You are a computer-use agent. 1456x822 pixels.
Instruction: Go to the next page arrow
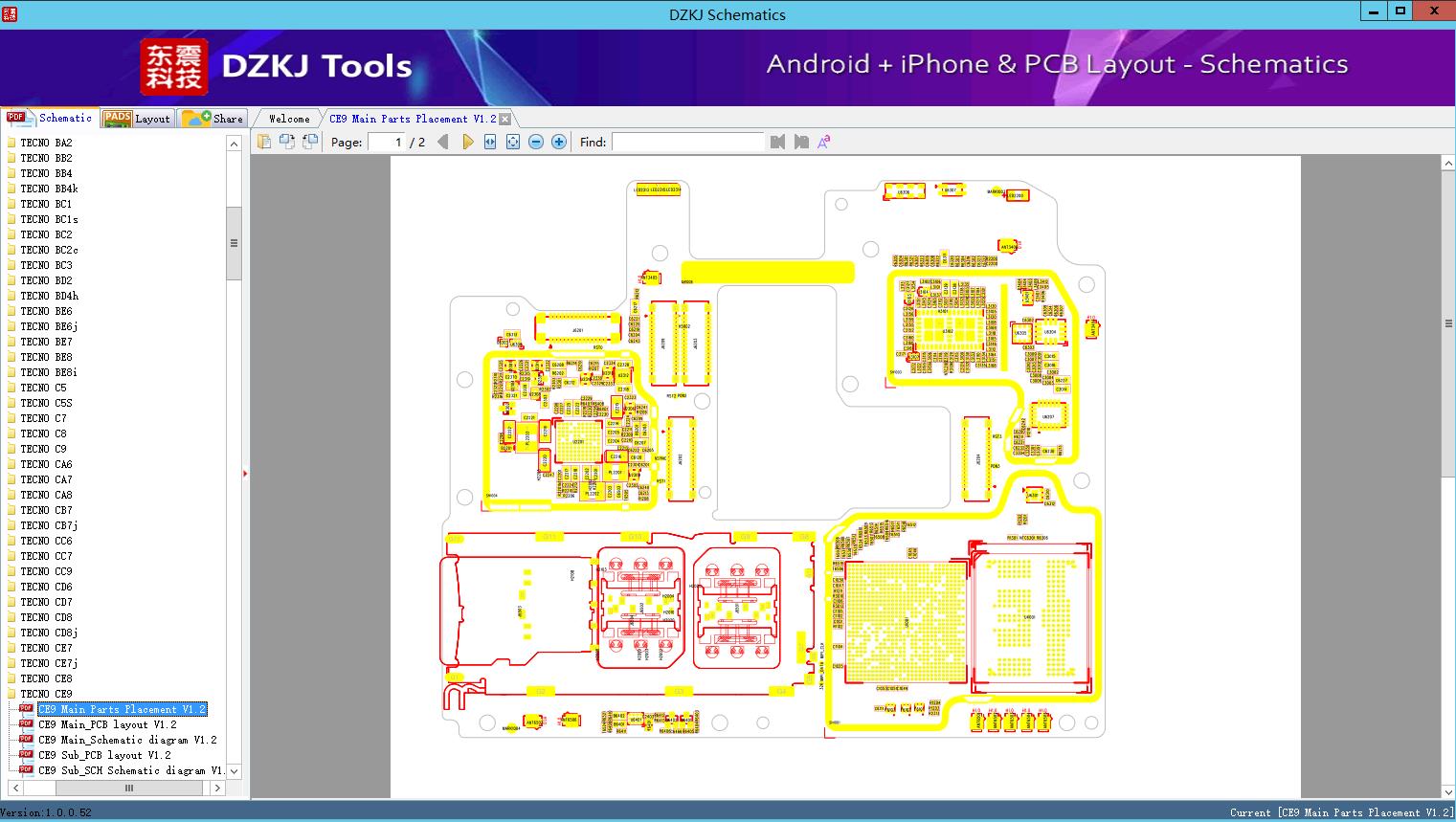coord(467,142)
